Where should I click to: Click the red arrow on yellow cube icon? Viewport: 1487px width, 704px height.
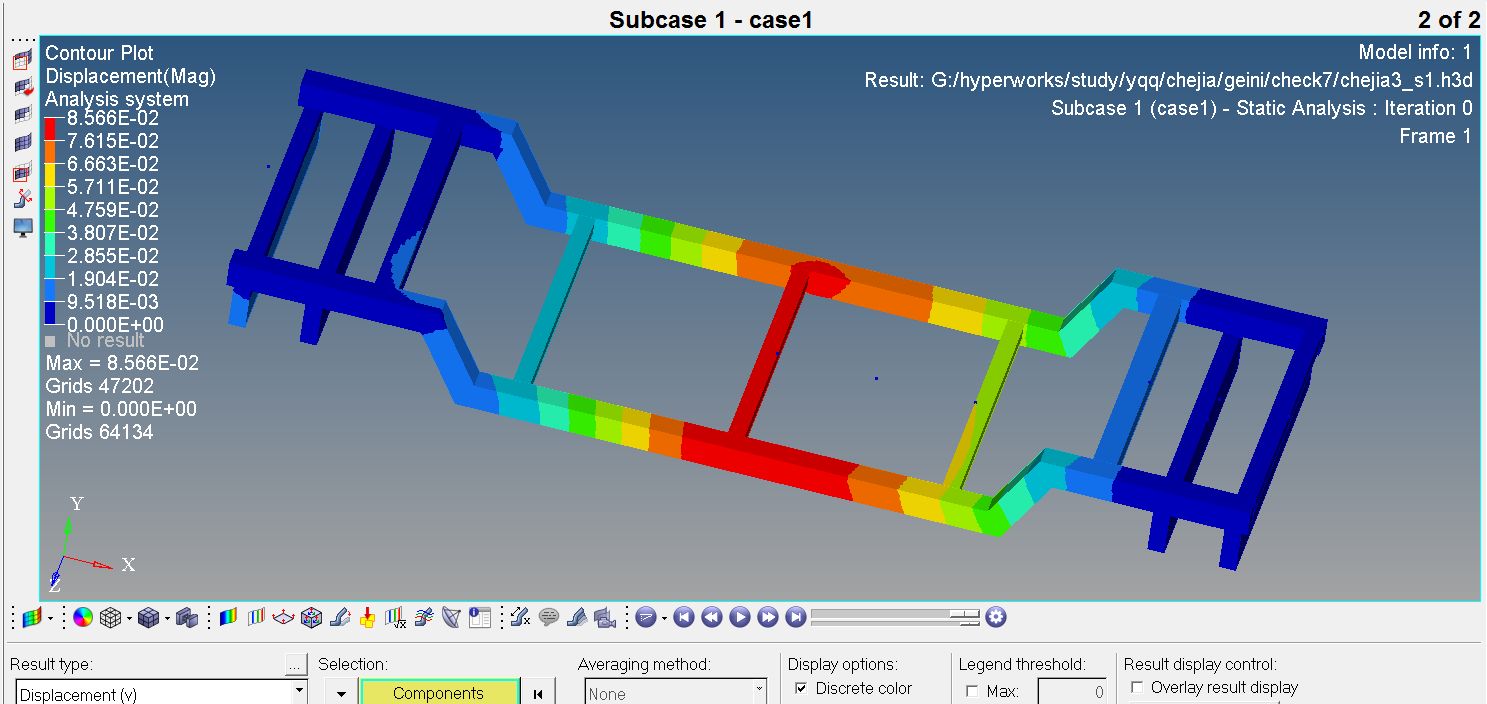368,618
